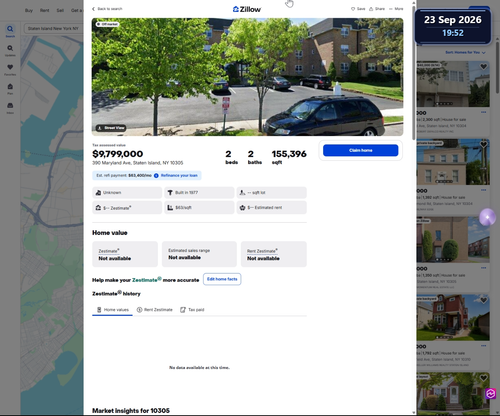Click the Inbox sidebar icon
500x416 pixels.
[x=10, y=108]
